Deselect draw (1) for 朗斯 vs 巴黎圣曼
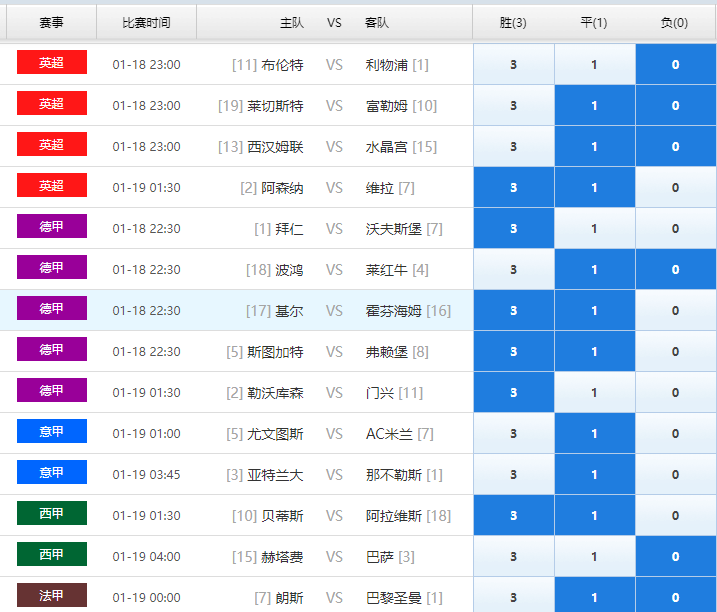This screenshot has height=612, width=717. pos(594,595)
